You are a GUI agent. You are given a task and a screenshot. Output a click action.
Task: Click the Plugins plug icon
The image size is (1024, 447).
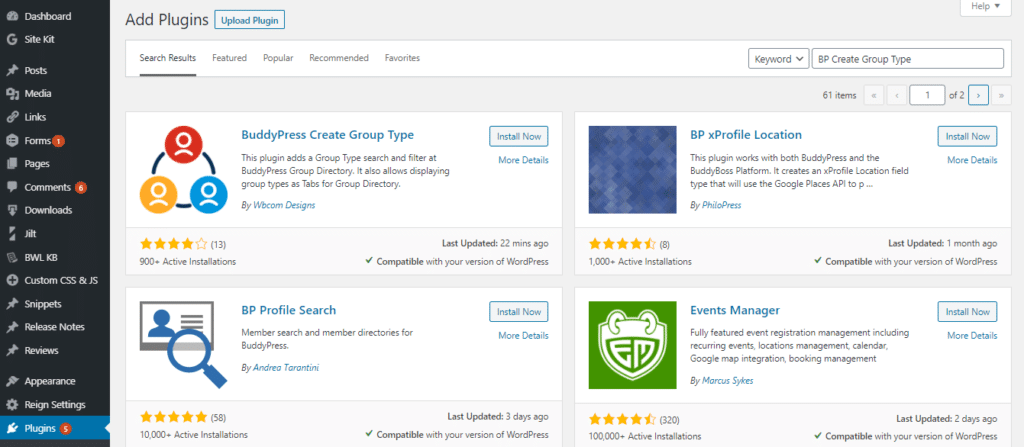pyautogui.click(x=12, y=429)
